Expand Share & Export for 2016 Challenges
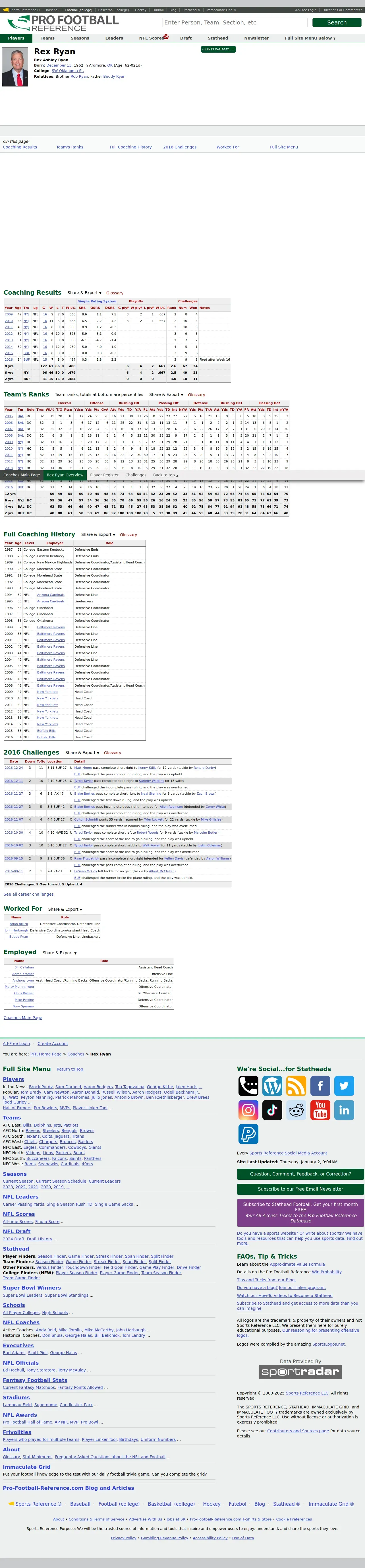365x1568 pixels. click(83, 752)
